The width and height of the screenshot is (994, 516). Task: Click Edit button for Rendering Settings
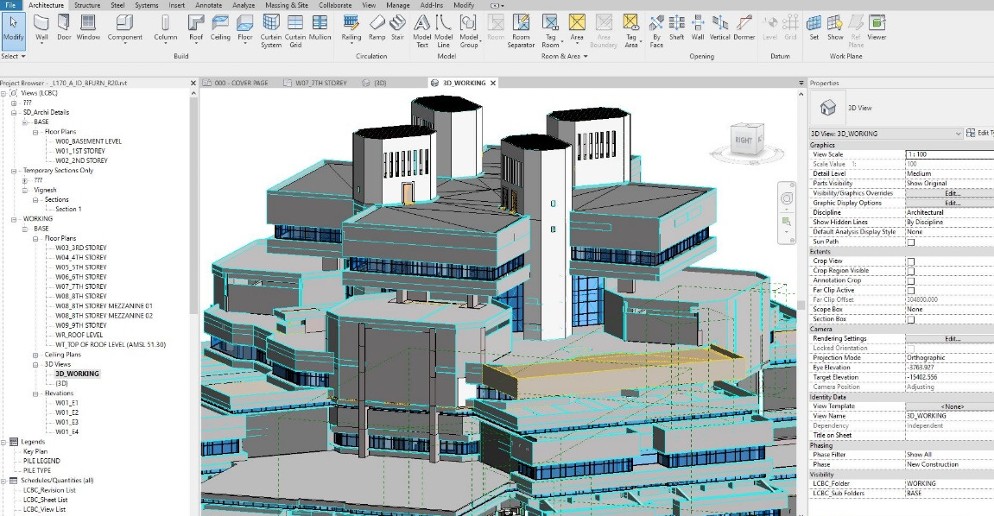point(951,338)
